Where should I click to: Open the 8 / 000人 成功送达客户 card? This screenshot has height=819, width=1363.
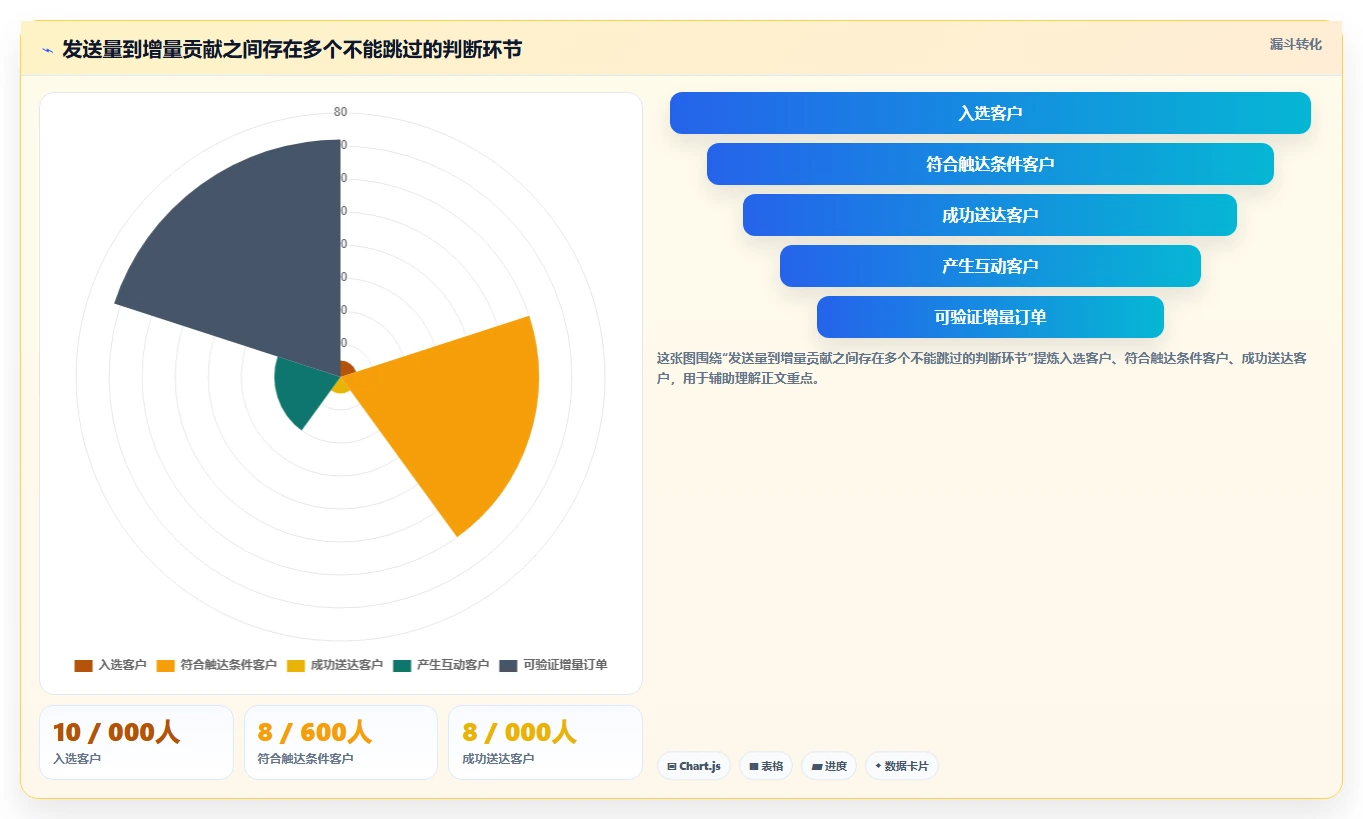click(545, 742)
